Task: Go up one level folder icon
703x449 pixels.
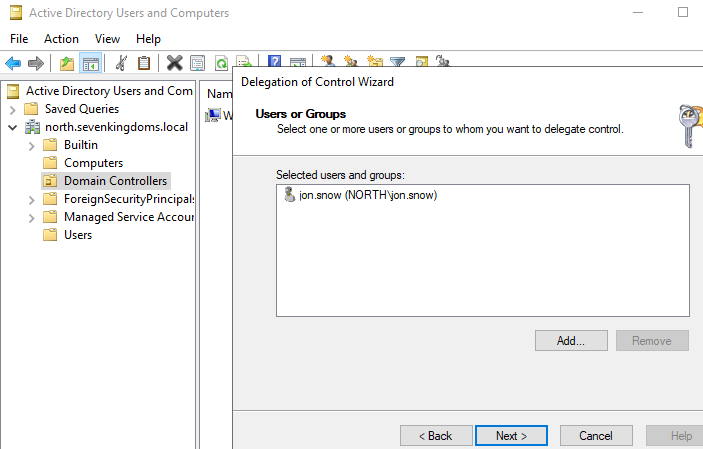Action: [x=67, y=63]
